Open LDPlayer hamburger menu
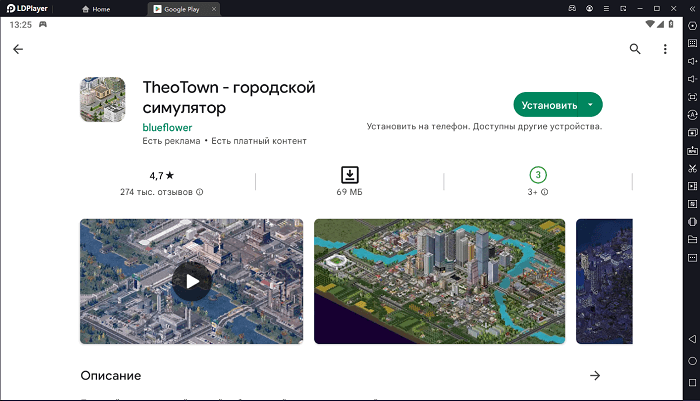This screenshot has height=401, width=700. [x=606, y=8]
